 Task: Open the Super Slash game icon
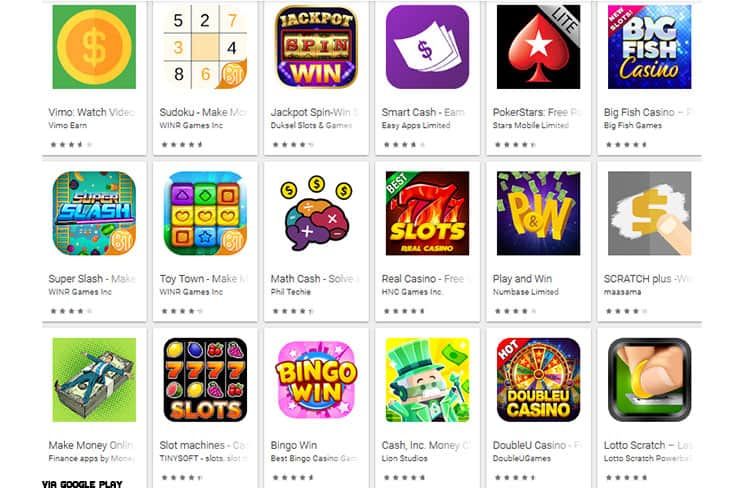pyautogui.click(x=94, y=213)
